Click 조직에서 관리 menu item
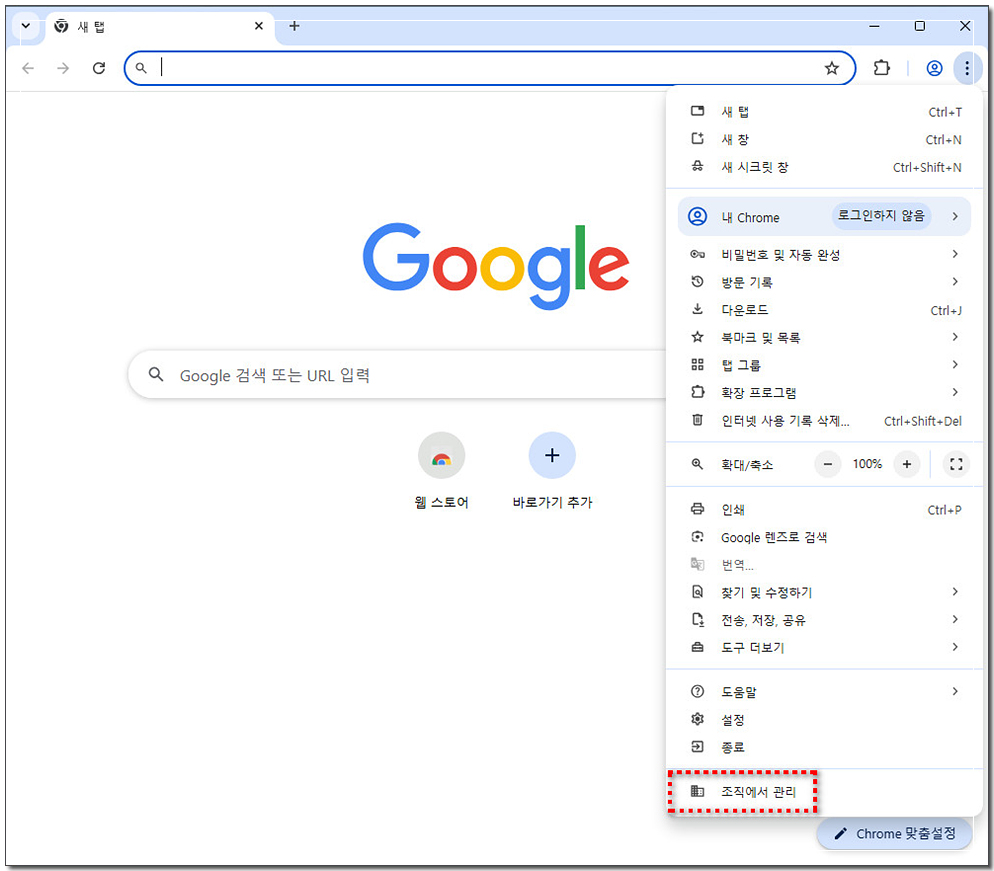 click(x=825, y=792)
